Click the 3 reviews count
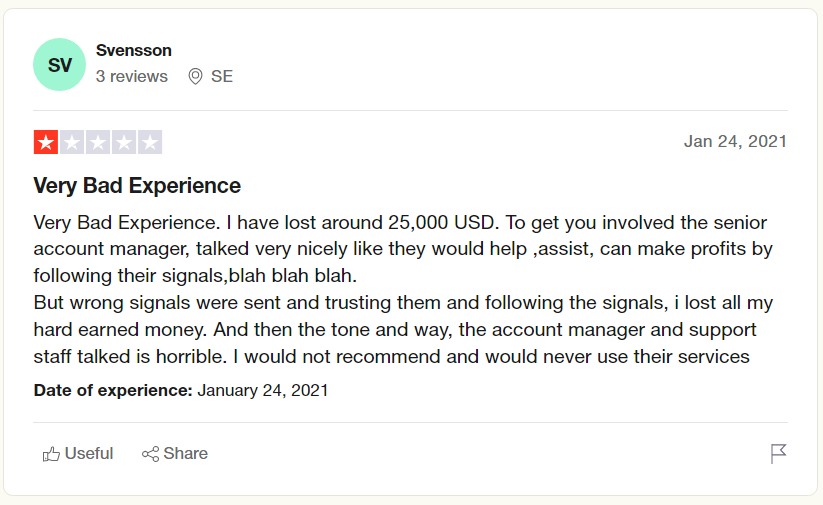The width and height of the screenshot is (823, 505). click(x=132, y=77)
